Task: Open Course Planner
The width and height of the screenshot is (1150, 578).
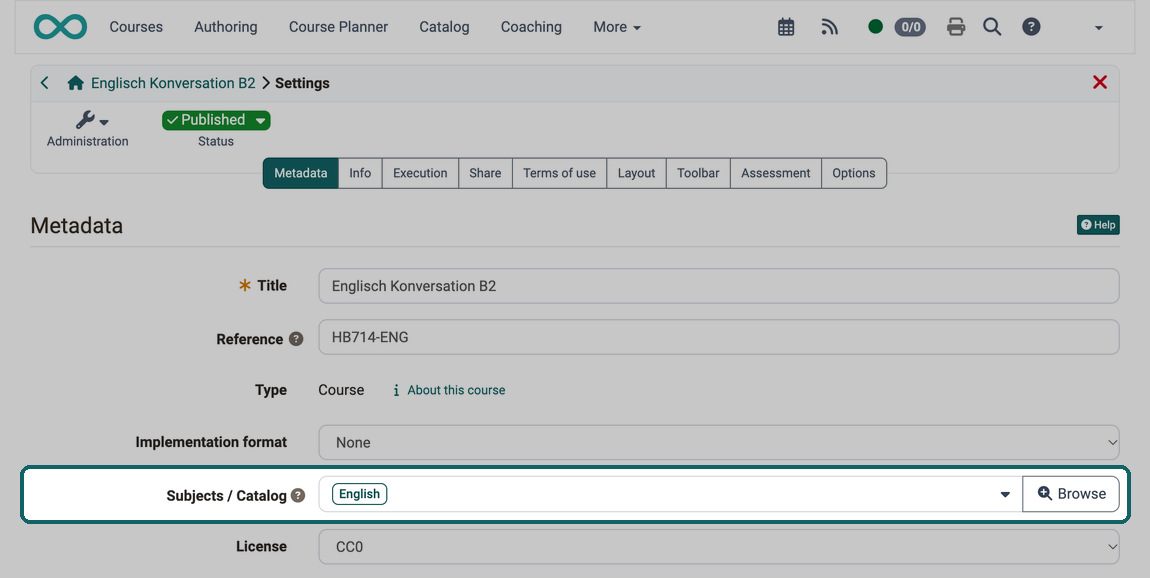Action: click(x=338, y=27)
